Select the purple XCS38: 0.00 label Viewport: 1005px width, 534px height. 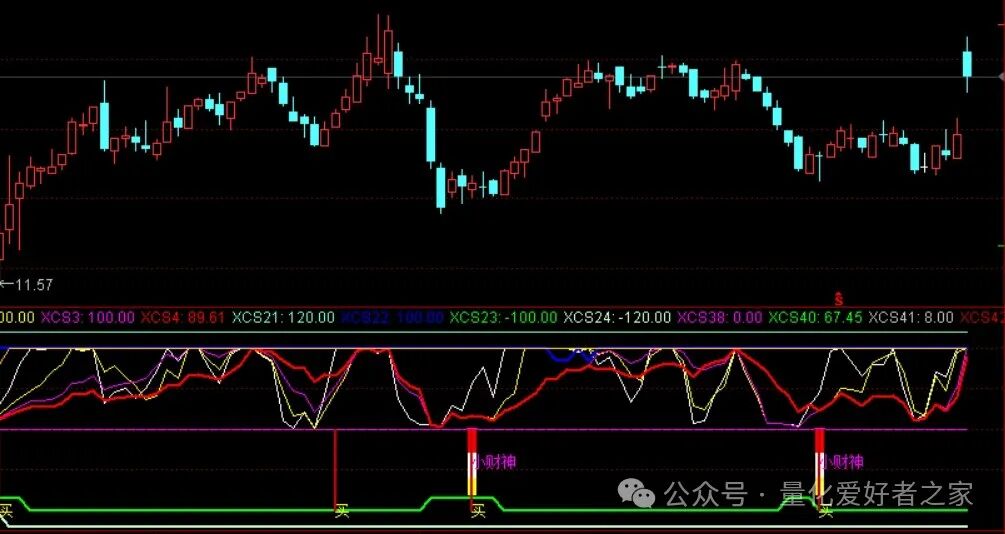pos(720,317)
